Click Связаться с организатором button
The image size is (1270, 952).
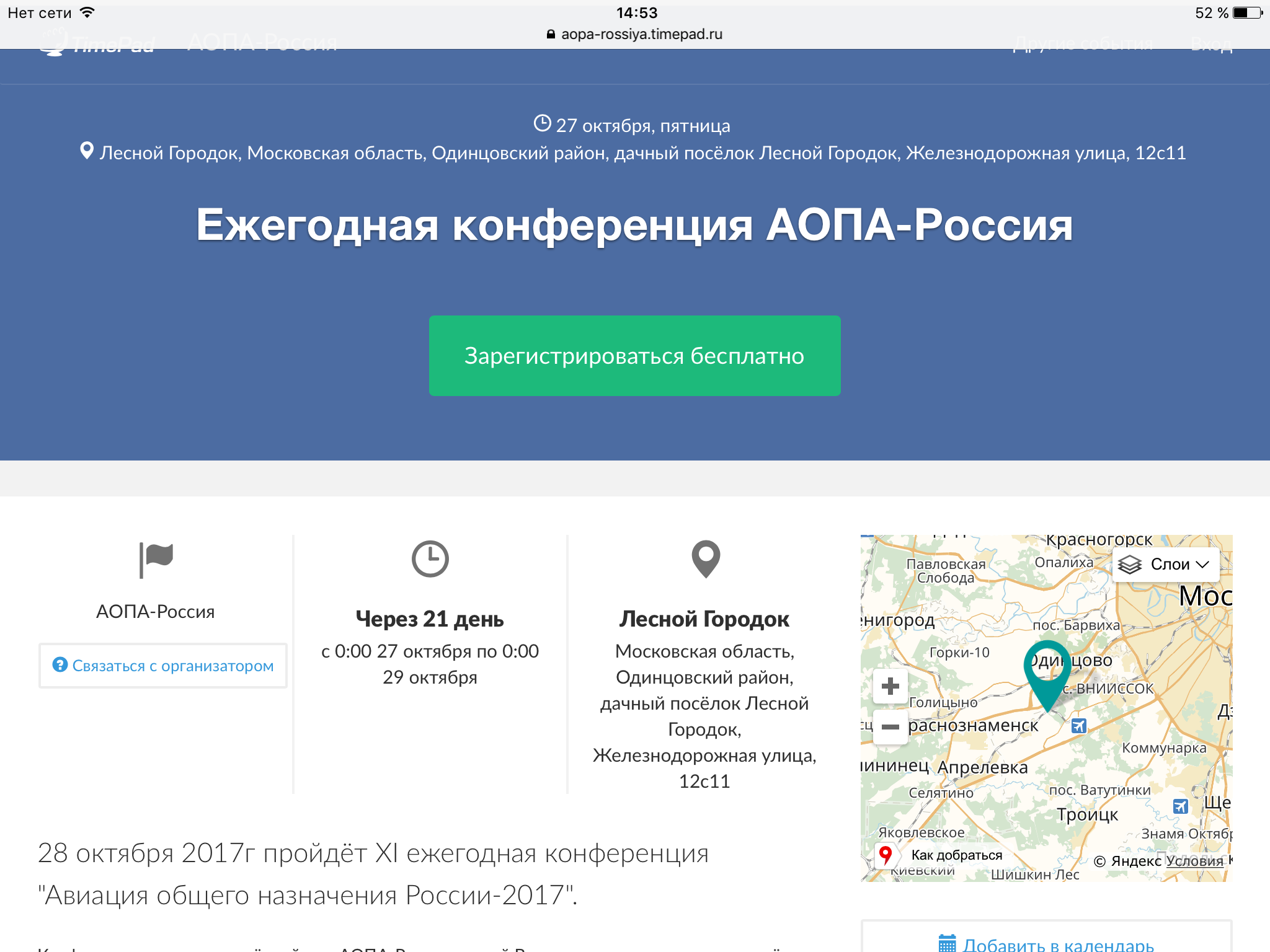click(163, 666)
